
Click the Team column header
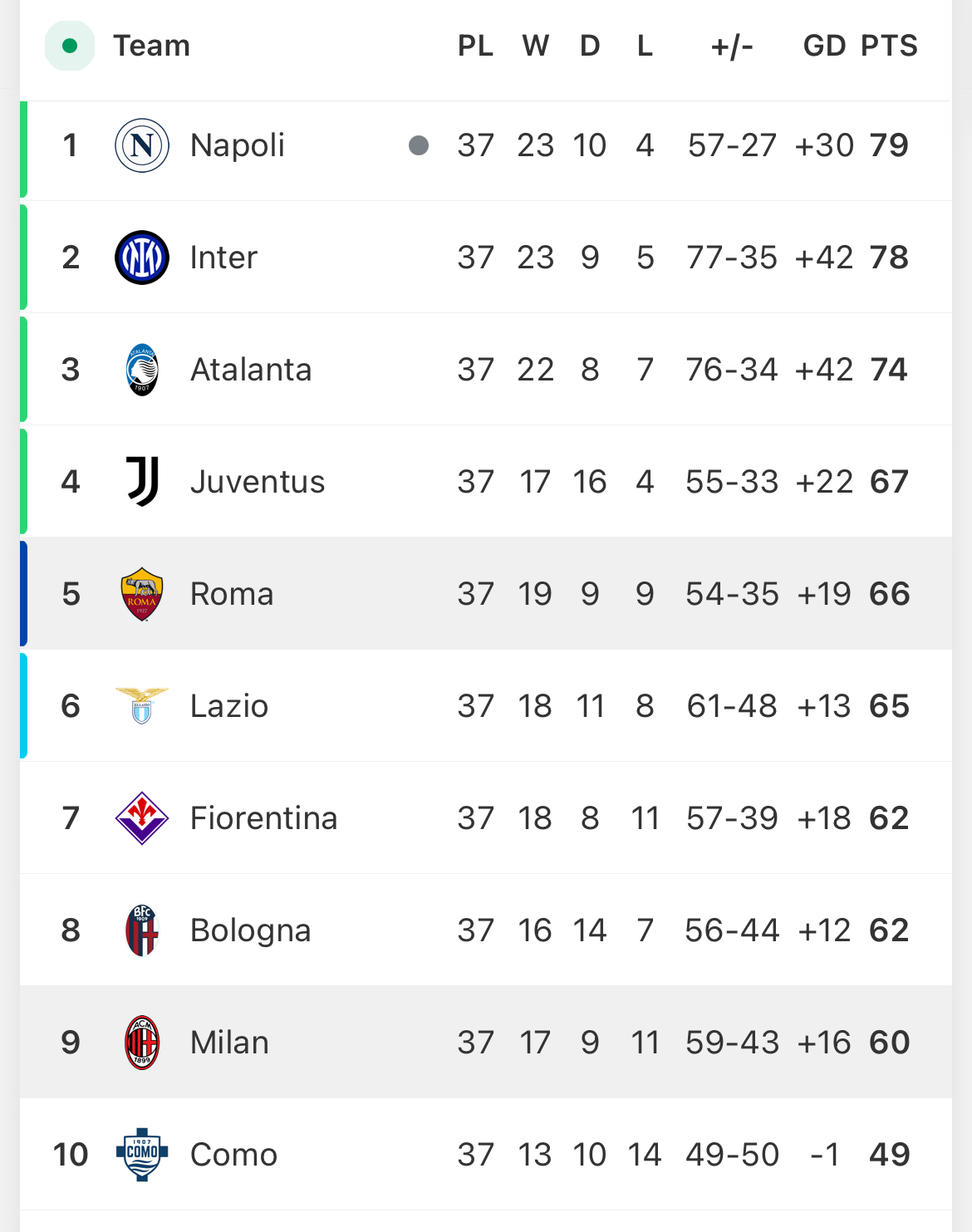point(152,46)
